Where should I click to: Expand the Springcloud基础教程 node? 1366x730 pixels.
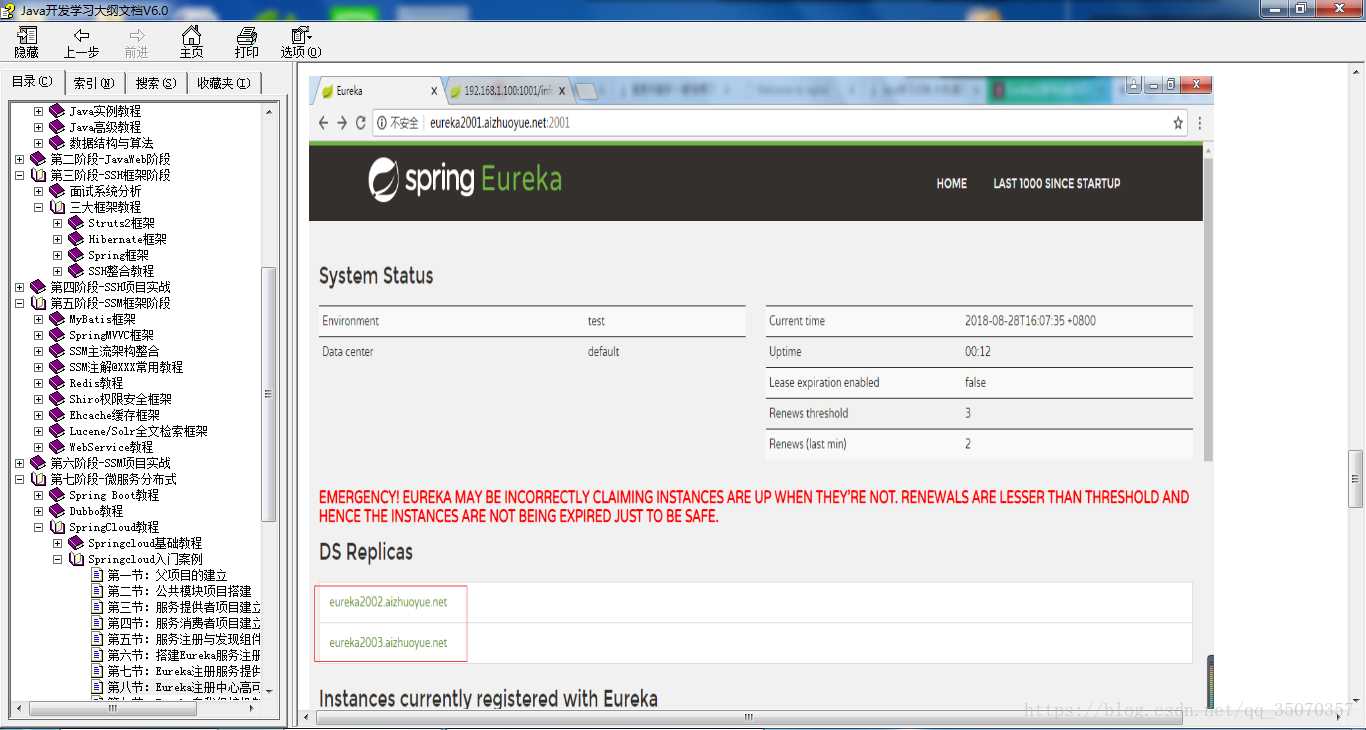point(57,543)
